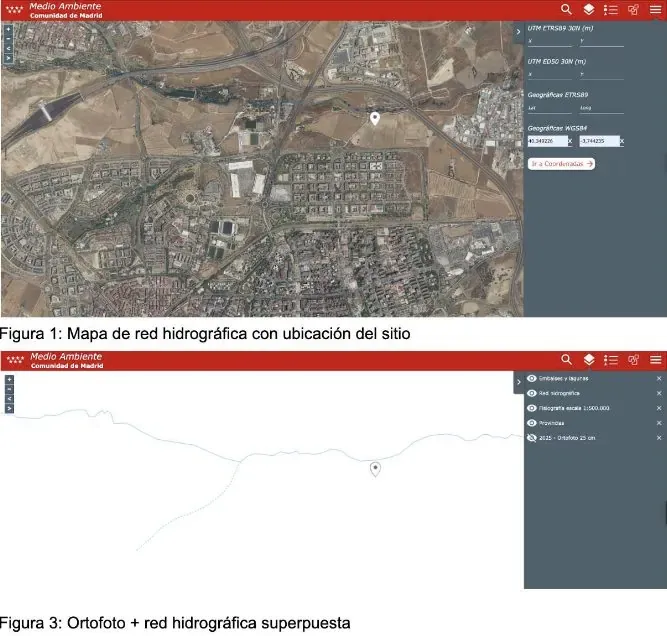Clear the WGS84 longitude value
Screen dimensions: 667x636
pyautogui.click(x=622, y=141)
